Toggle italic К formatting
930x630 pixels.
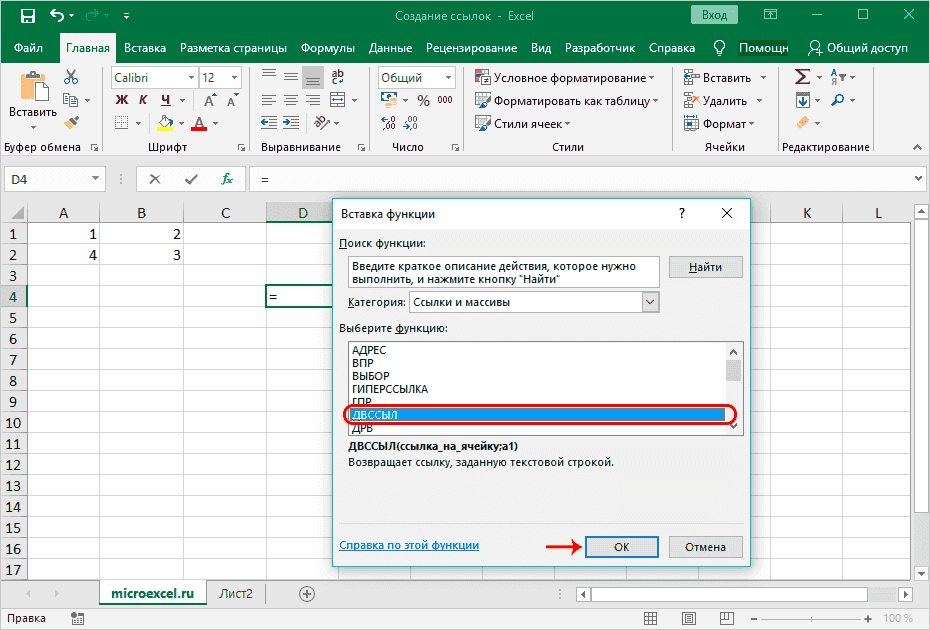pos(144,100)
